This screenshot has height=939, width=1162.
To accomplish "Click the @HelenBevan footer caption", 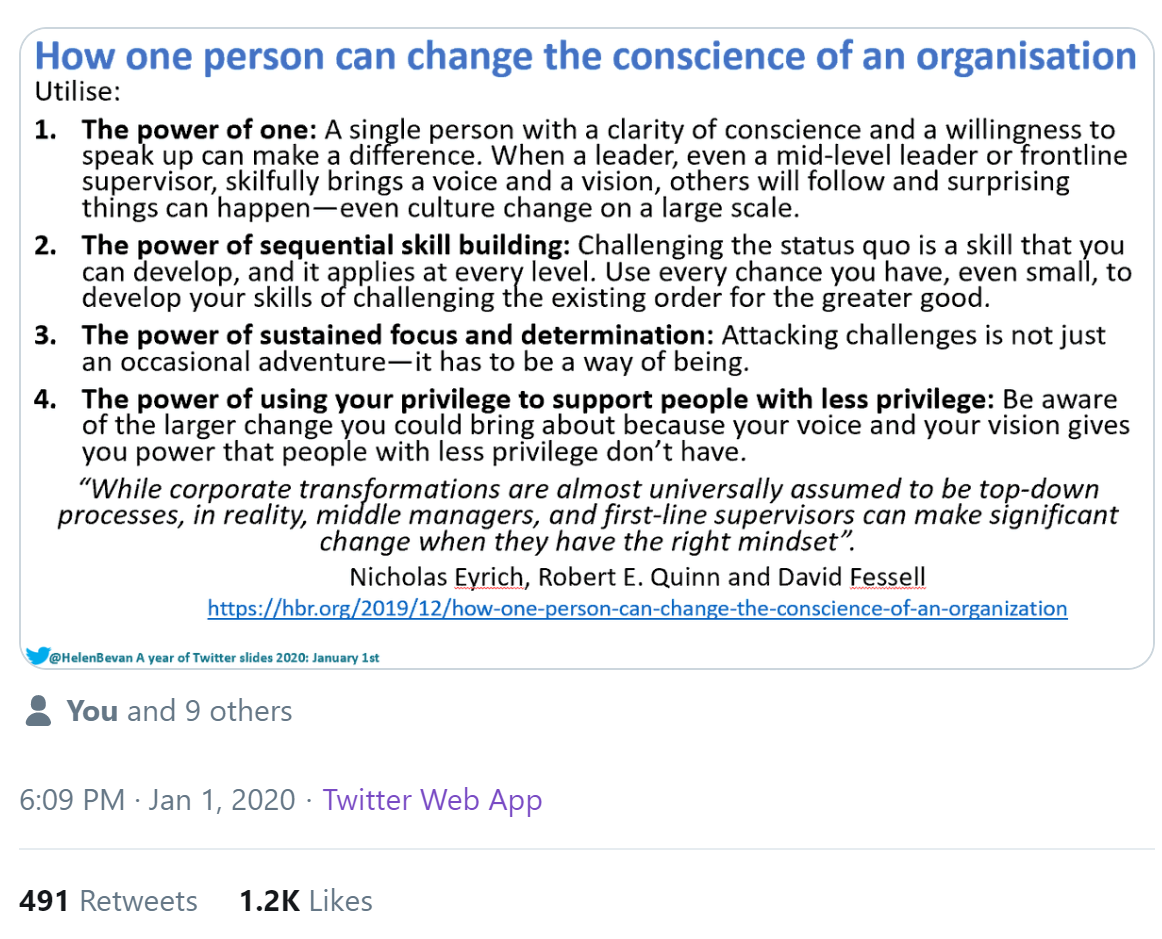I will coord(214,657).
